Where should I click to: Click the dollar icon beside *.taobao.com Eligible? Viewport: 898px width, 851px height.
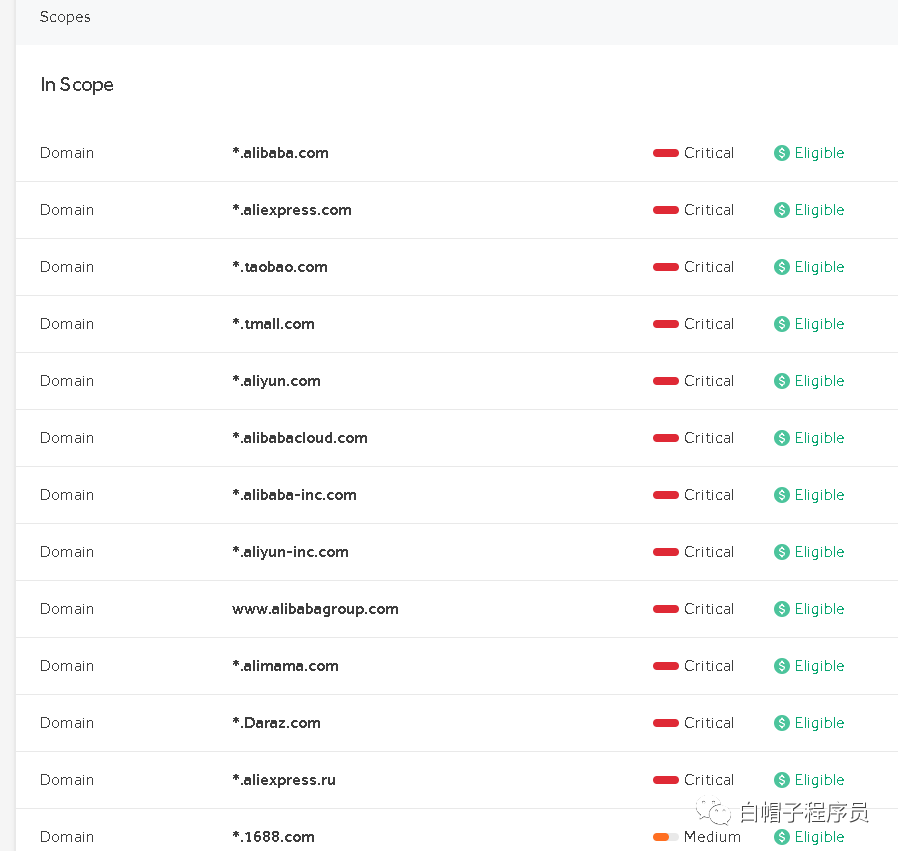782,267
